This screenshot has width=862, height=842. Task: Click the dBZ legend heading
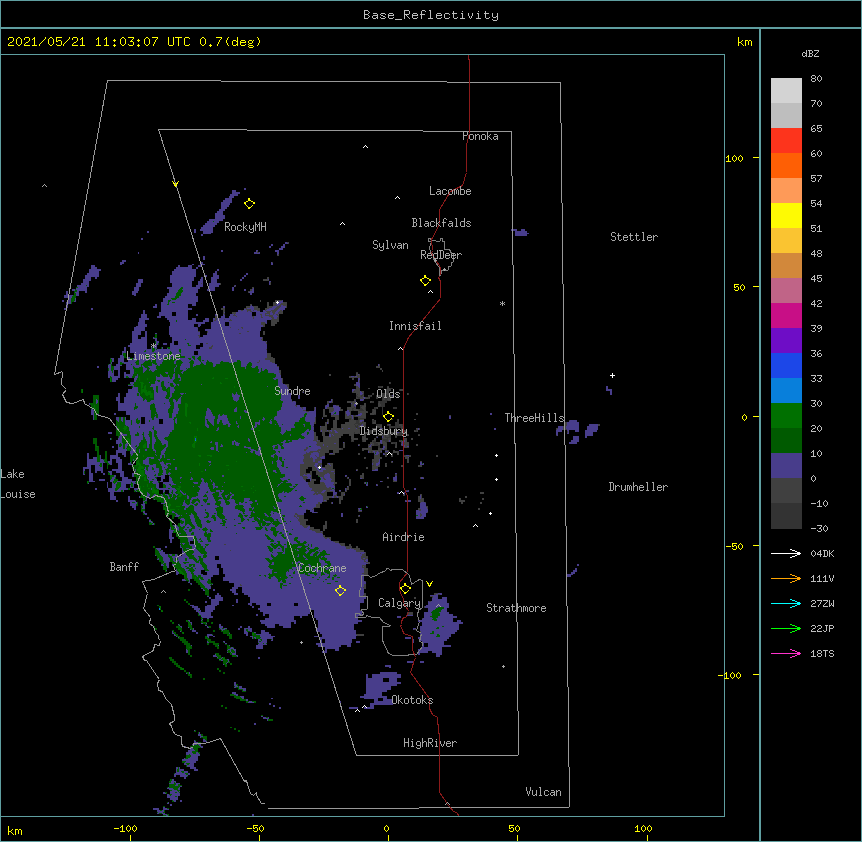(810, 53)
